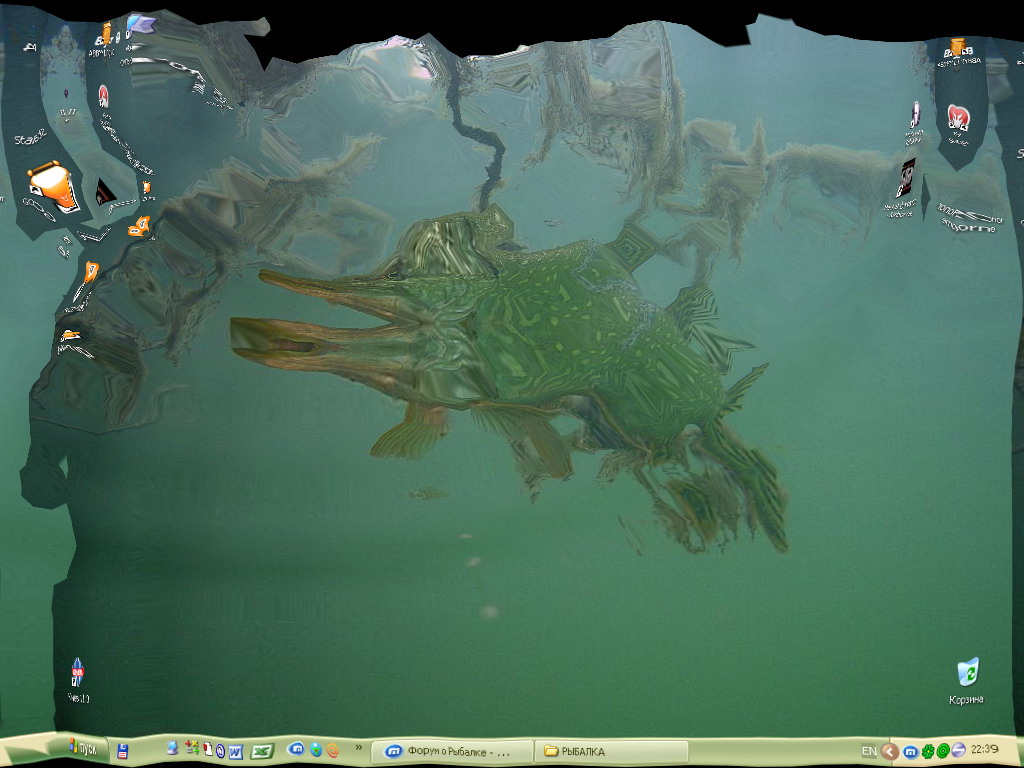Image resolution: width=1024 pixels, height=768 pixels.
Task: Open the Start menu (пуск button)
Action: coord(84,749)
